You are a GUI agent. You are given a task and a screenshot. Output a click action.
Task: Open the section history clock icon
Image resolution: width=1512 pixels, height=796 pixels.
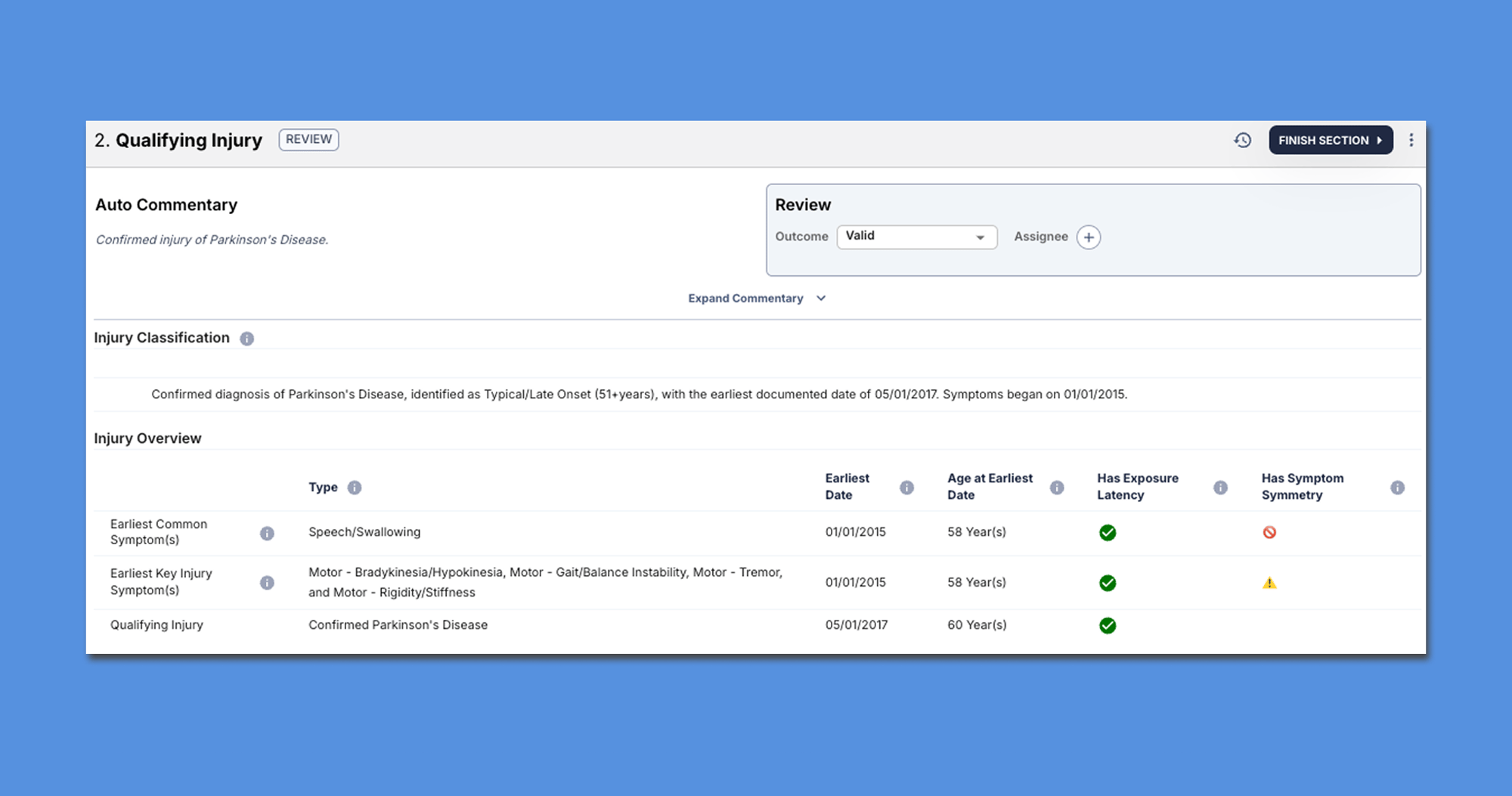pyautogui.click(x=1242, y=140)
